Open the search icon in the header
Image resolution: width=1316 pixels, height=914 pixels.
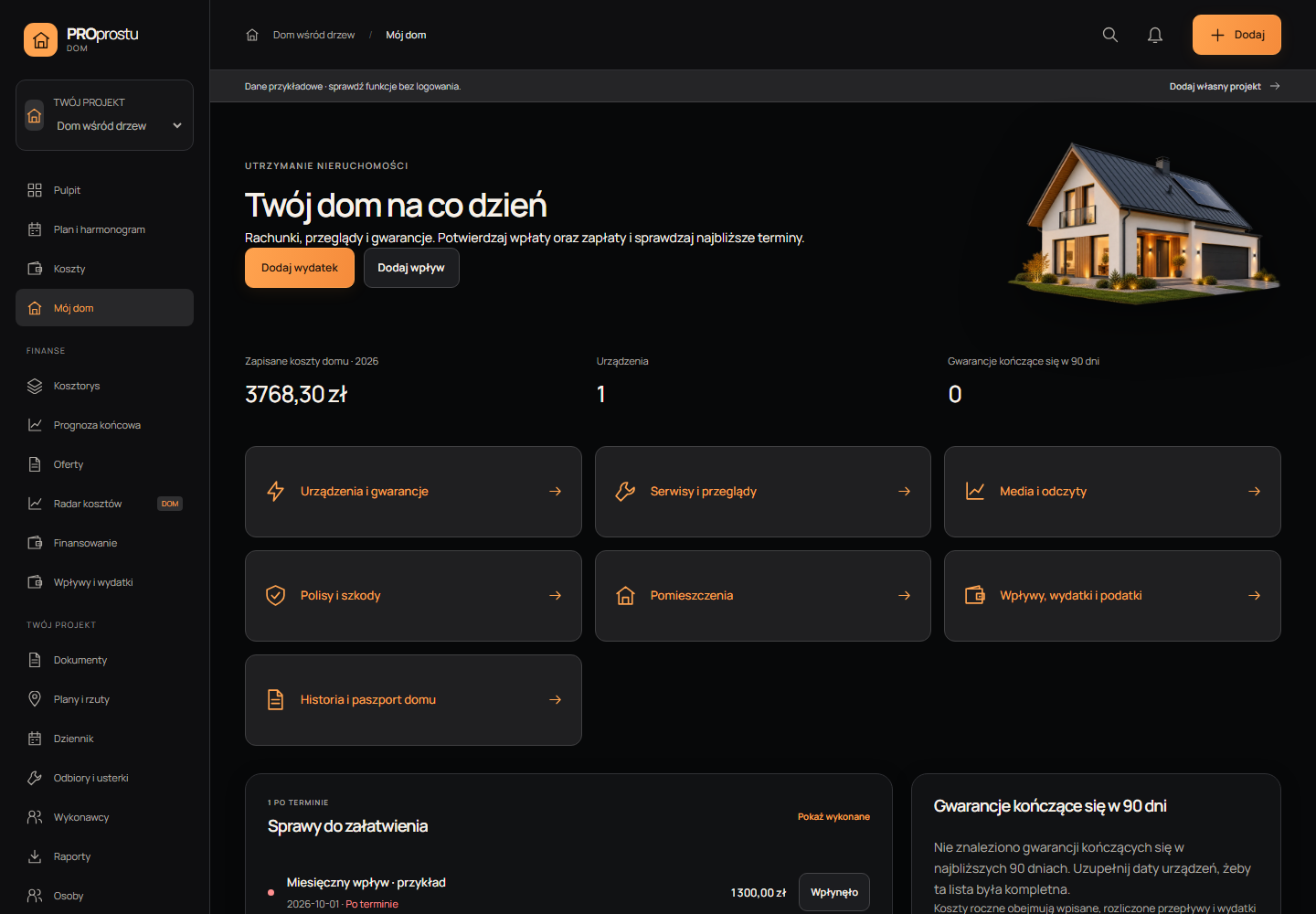point(1110,35)
